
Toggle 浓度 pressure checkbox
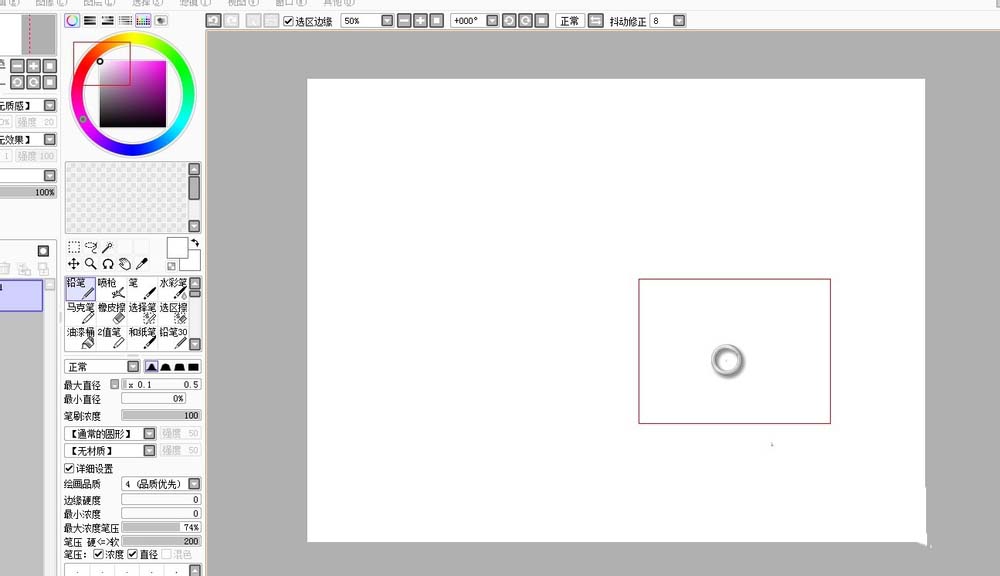pyautogui.click(x=98, y=554)
